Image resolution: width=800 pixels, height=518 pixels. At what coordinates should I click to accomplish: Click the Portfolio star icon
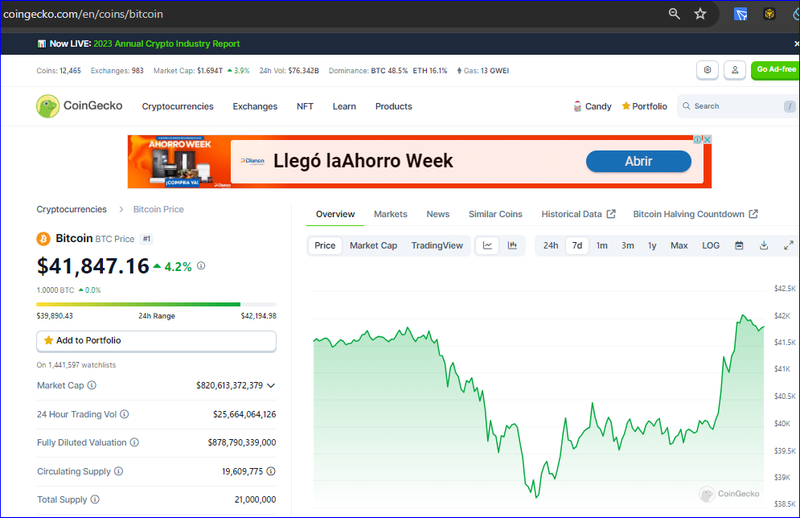[626, 106]
